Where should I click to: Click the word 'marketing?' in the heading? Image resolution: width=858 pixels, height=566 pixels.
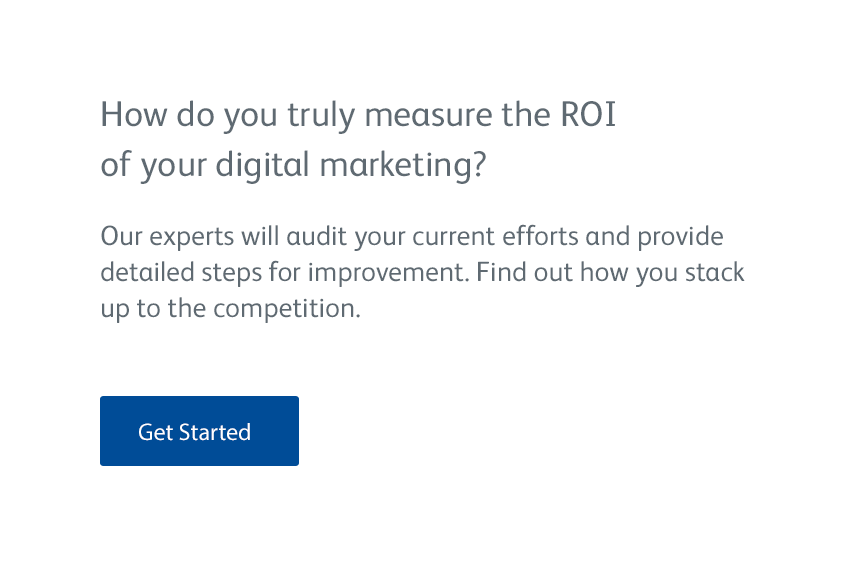tap(403, 165)
